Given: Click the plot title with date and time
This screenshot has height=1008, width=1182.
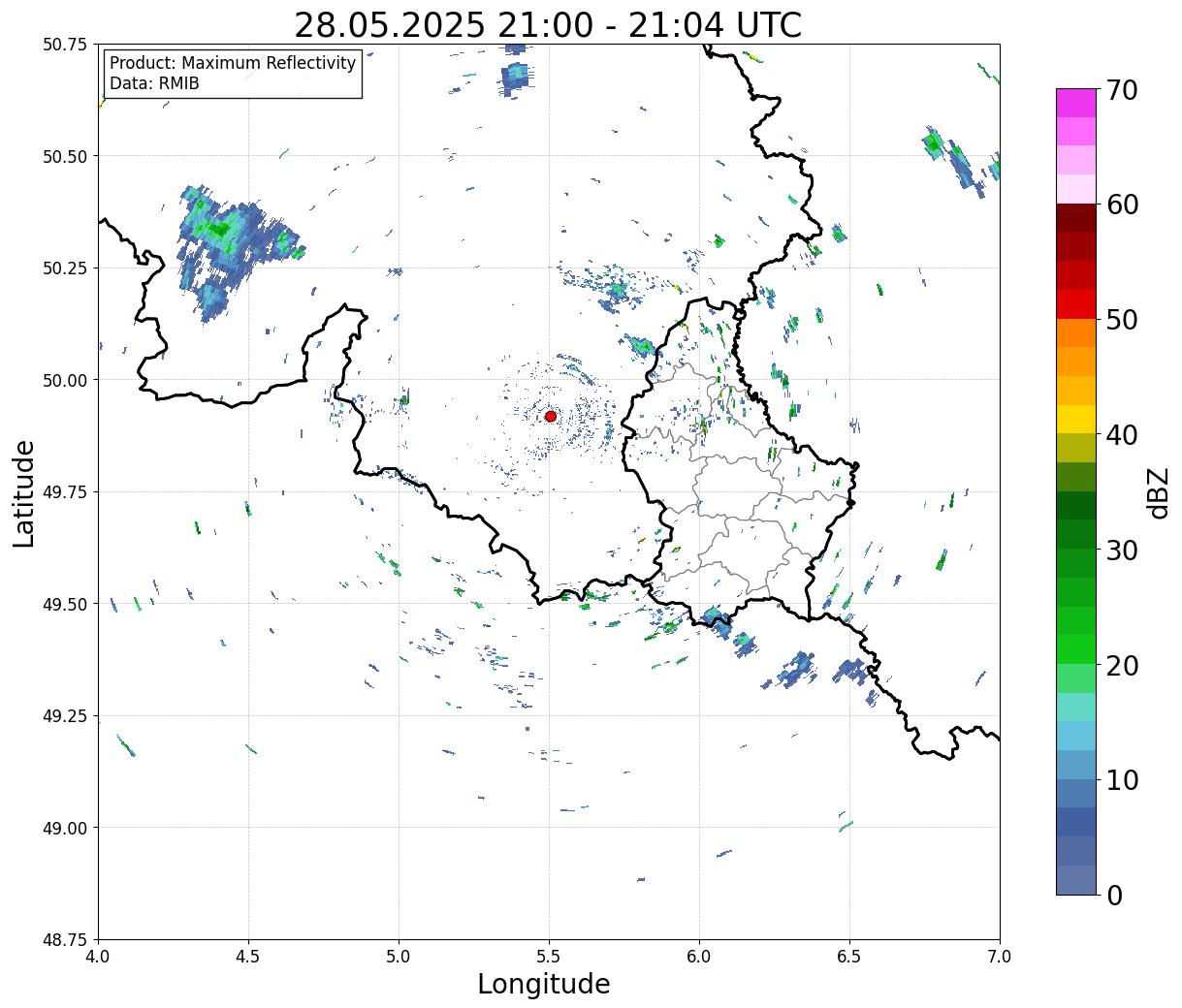Looking at the screenshot, I should pos(548,24).
